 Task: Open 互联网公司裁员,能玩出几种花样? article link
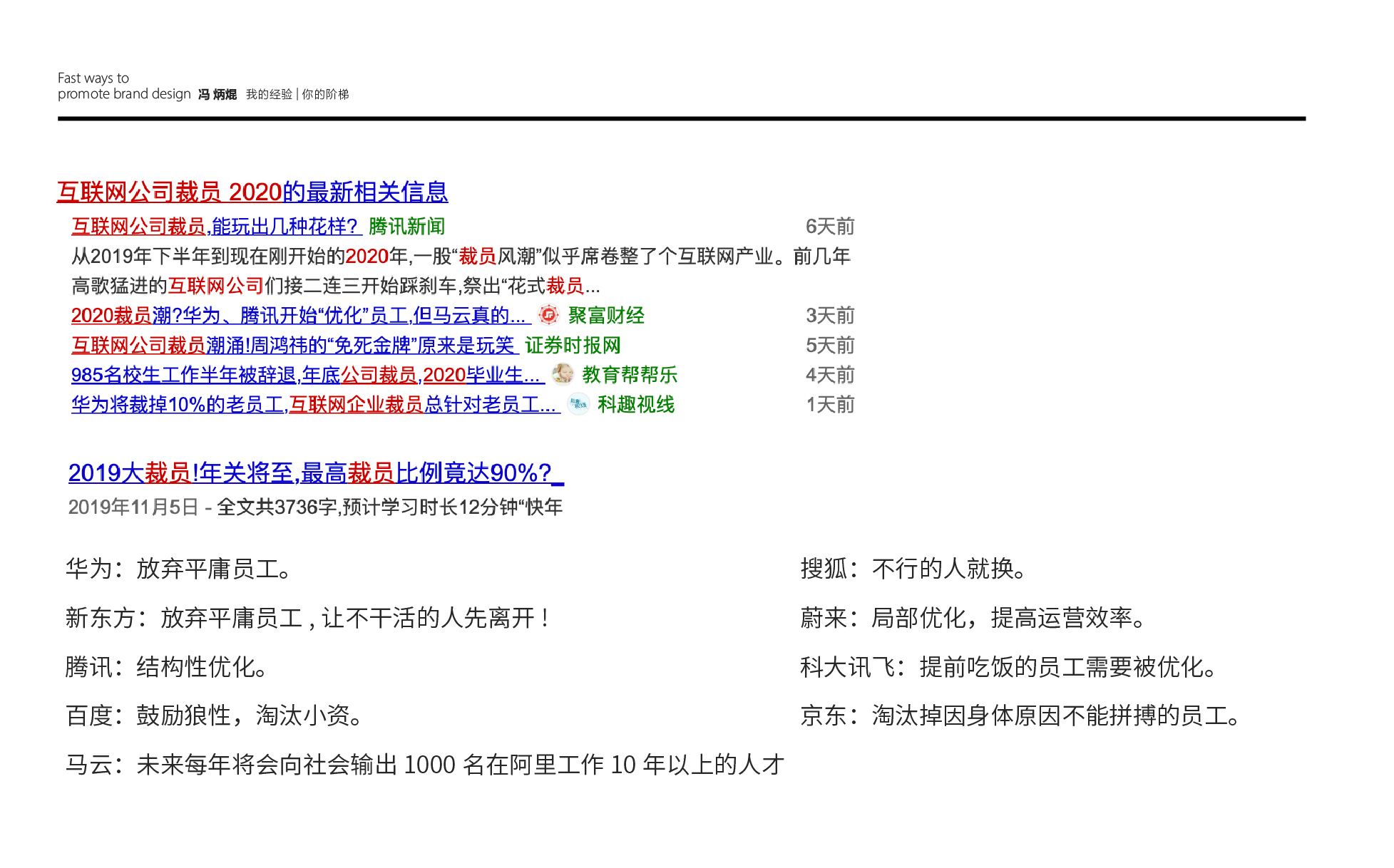coord(217,227)
